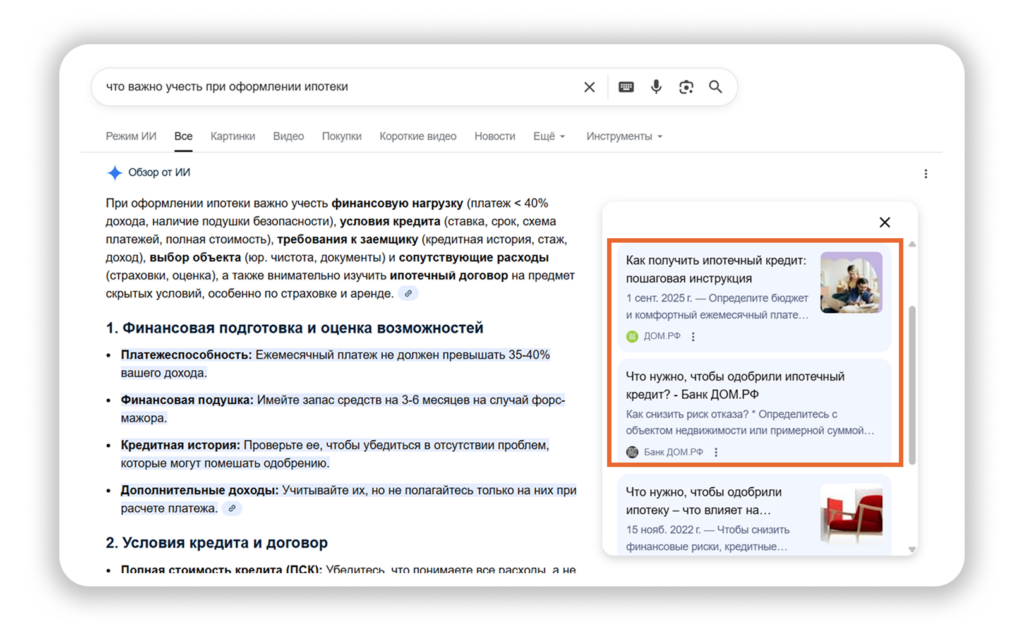Open 'Как получить ипотечный кредит' source link

pyautogui.click(x=715, y=269)
